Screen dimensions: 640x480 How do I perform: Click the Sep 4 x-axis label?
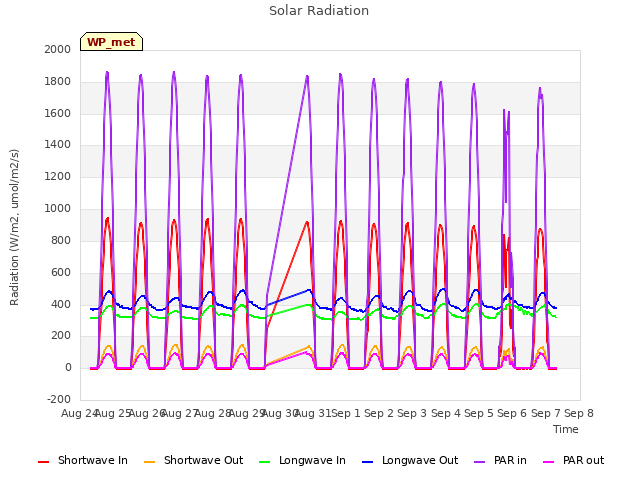[x=446, y=413]
